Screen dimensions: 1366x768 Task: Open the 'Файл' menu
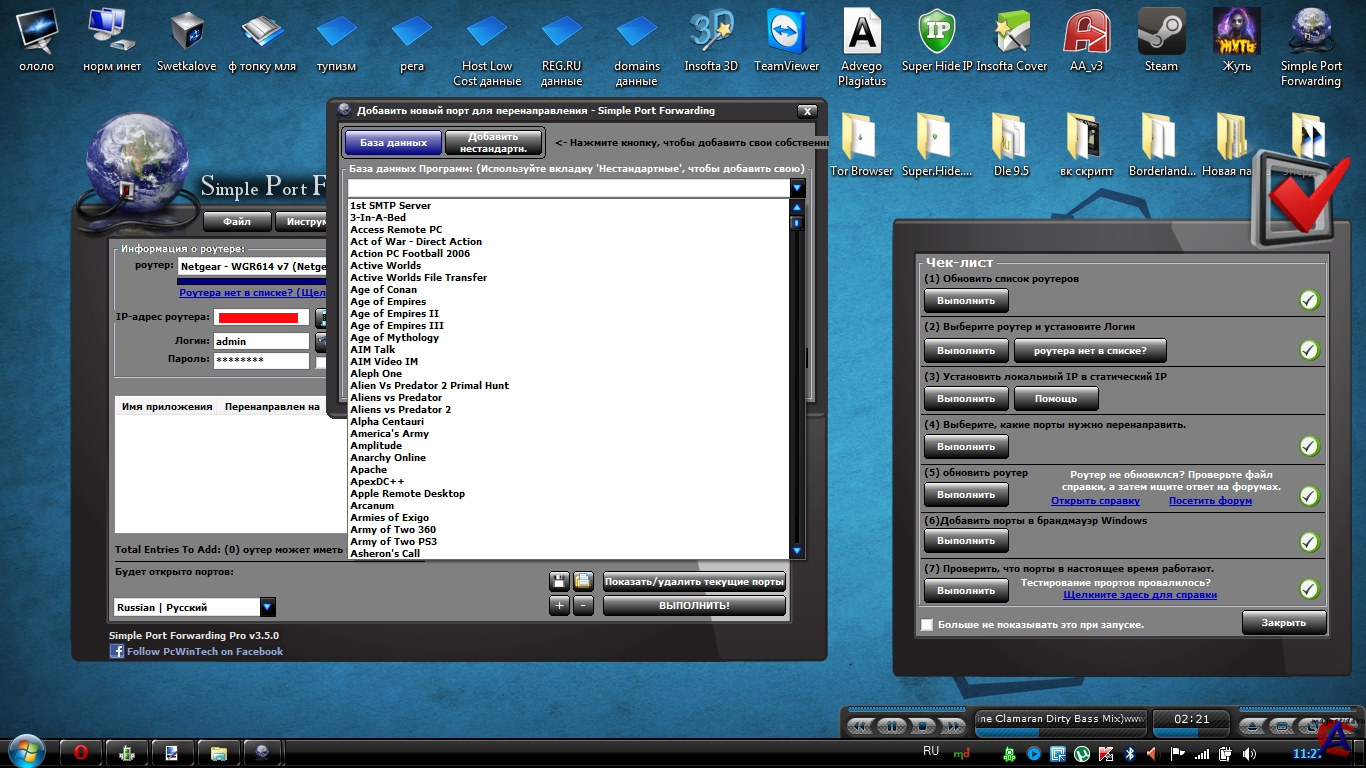pyautogui.click(x=237, y=221)
